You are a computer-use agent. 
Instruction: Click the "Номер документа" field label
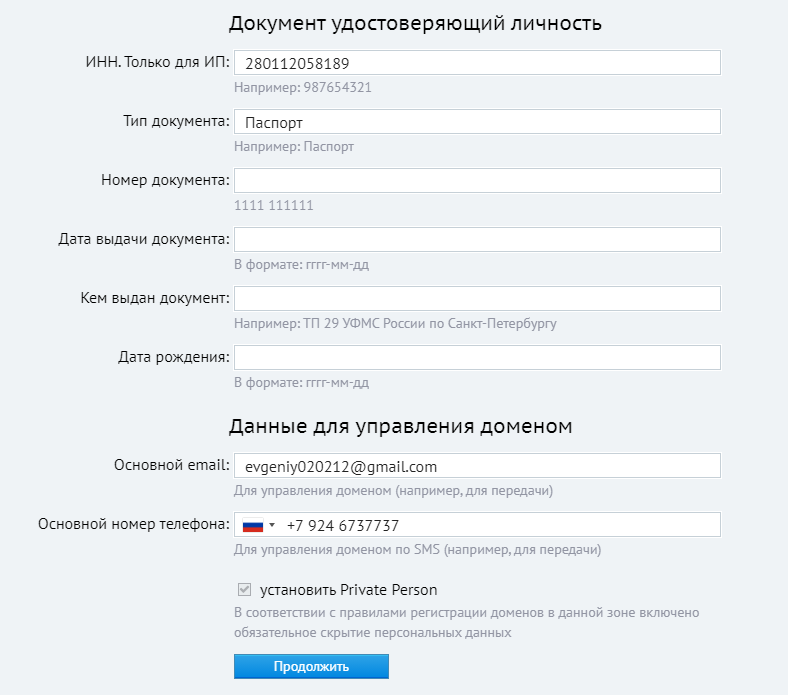(165, 180)
